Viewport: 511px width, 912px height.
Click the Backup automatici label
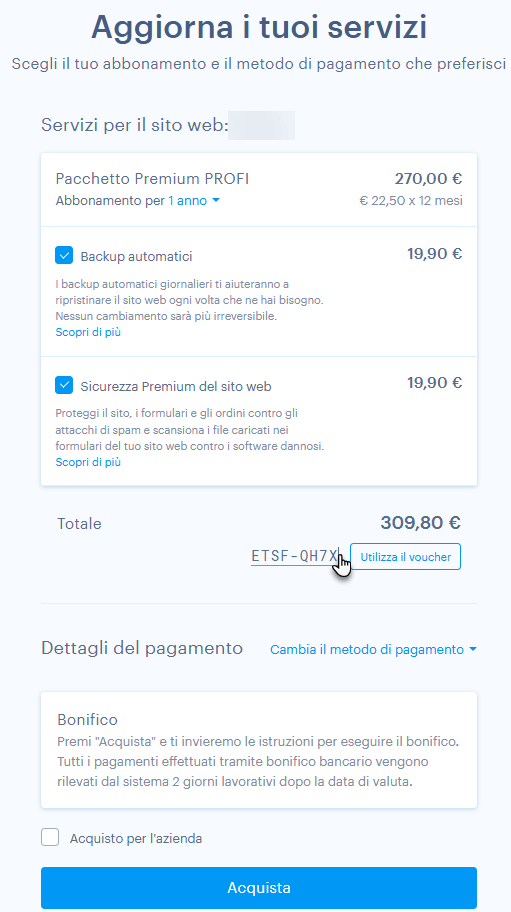pyautogui.click(x=137, y=256)
